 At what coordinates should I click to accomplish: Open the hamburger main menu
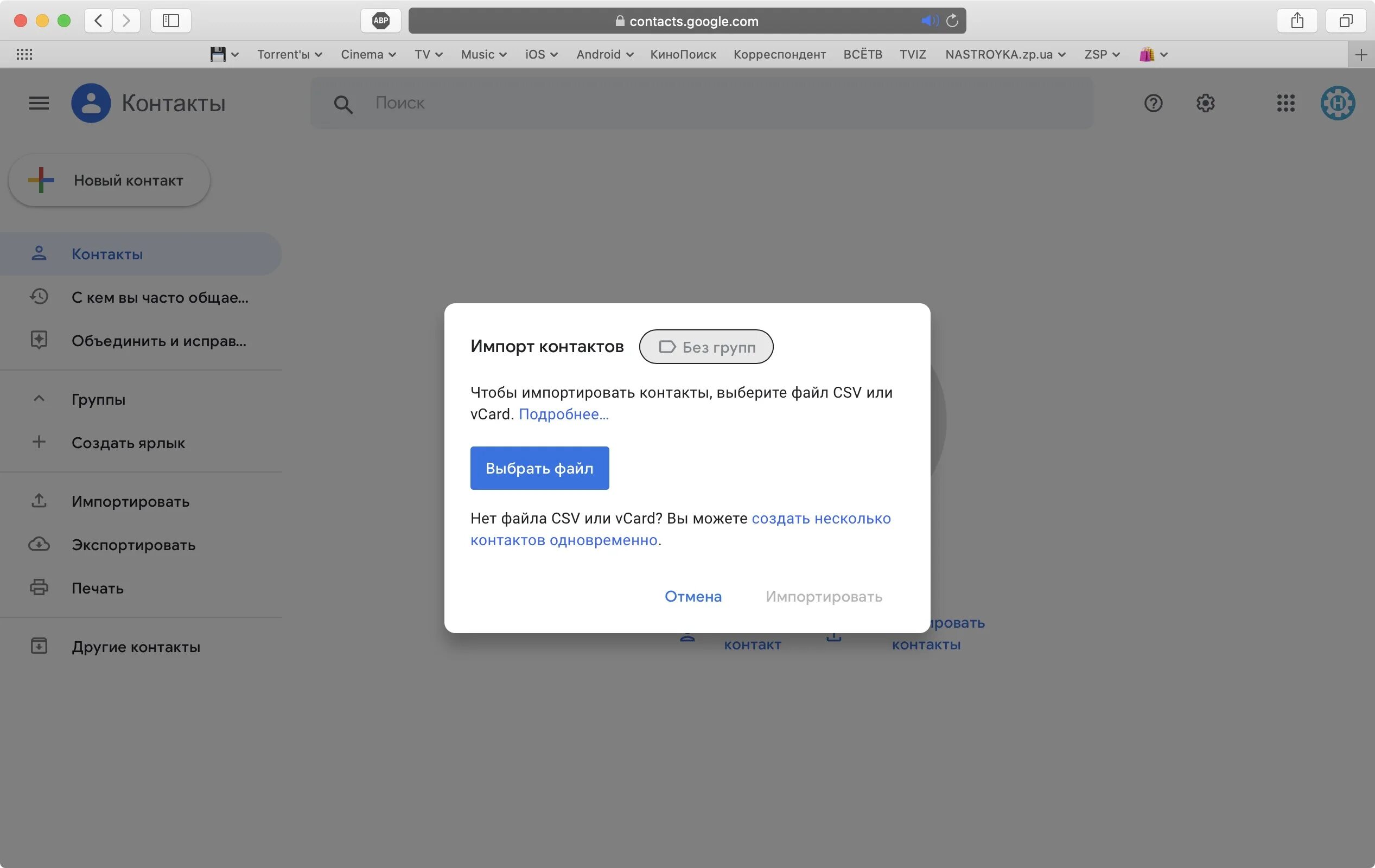(x=39, y=104)
